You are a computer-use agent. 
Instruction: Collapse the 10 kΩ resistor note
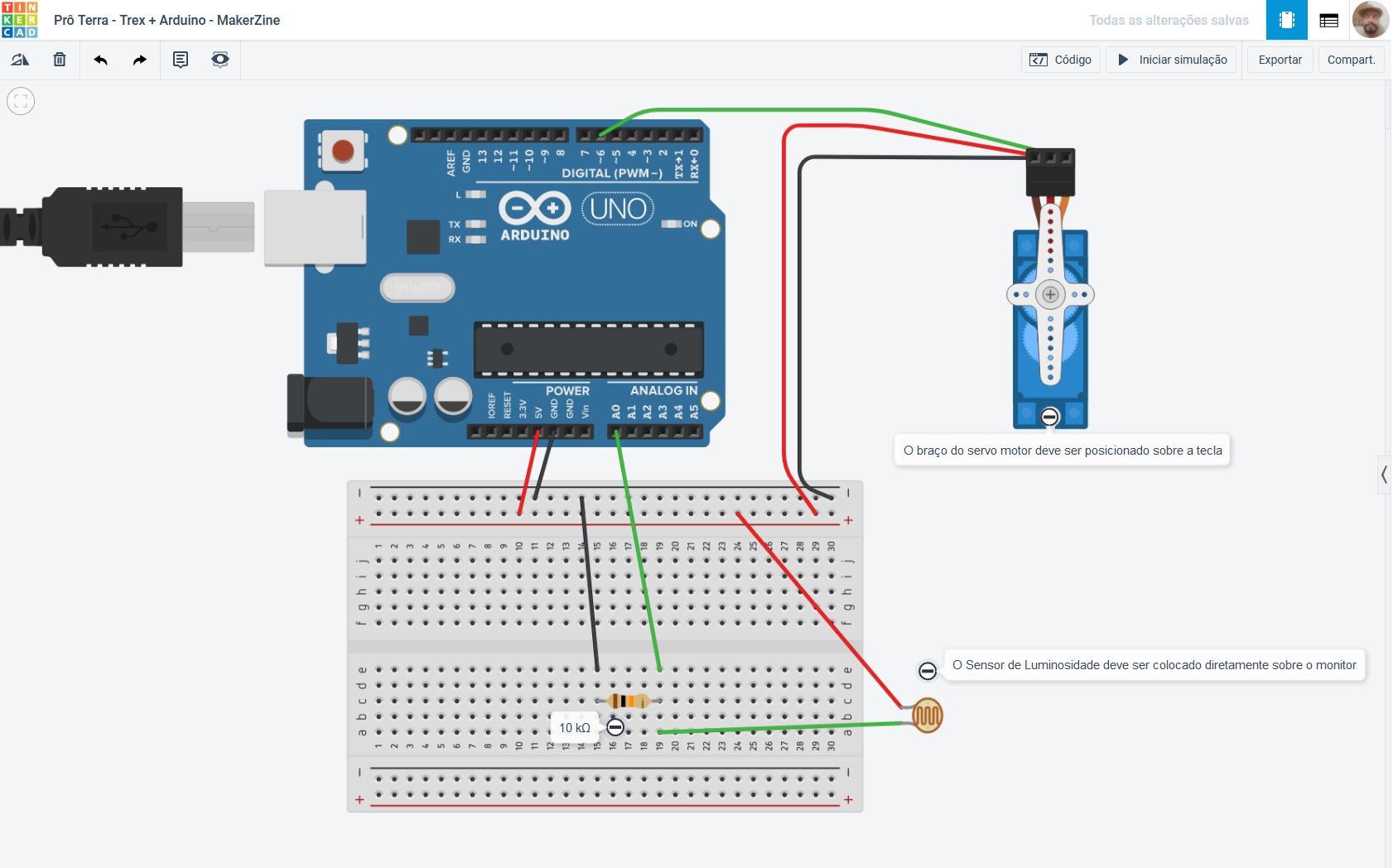(x=615, y=727)
